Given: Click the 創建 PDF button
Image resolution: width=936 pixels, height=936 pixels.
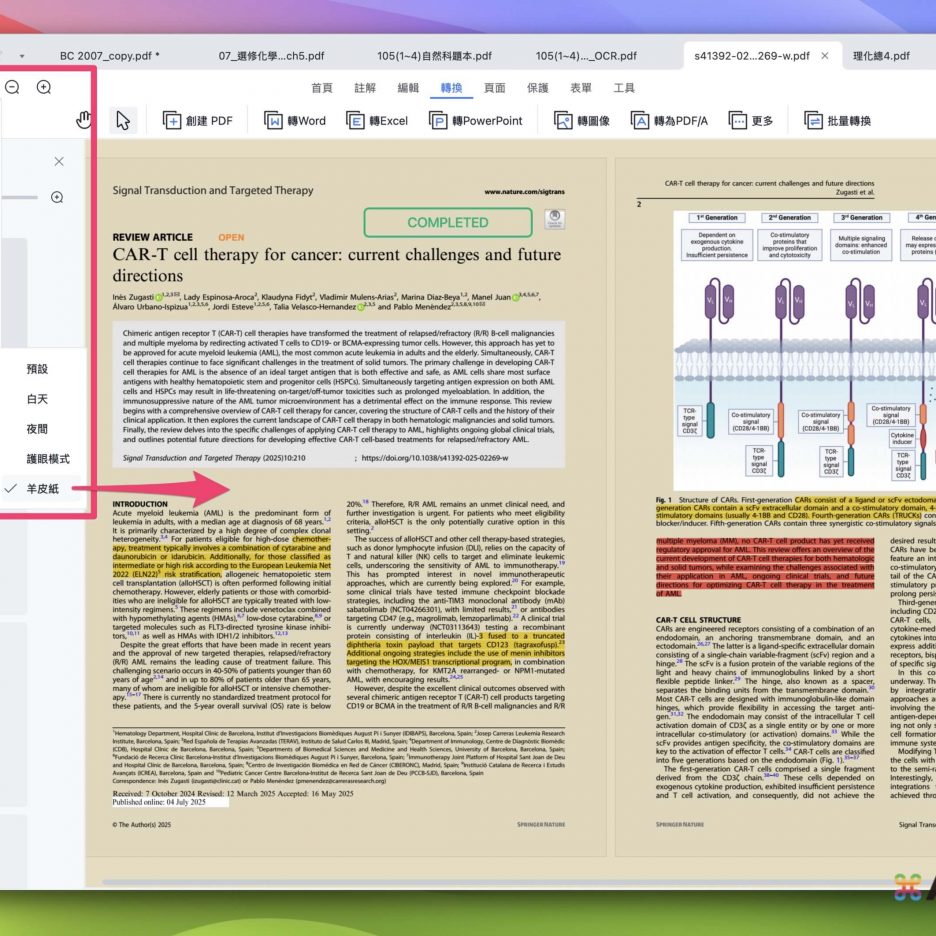Looking at the screenshot, I should [x=197, y=121].
